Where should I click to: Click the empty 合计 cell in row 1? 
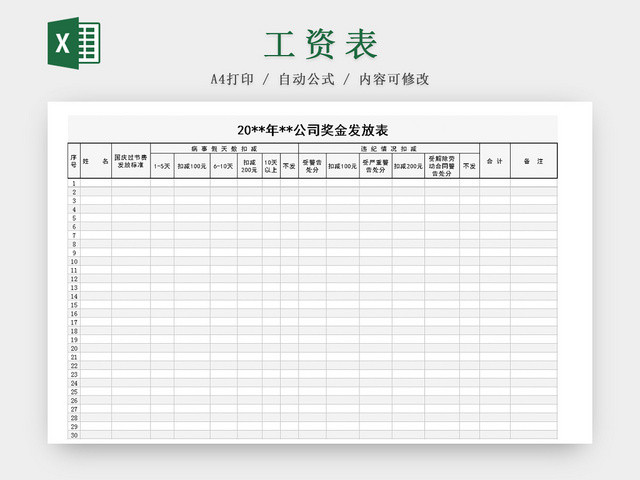495,183
